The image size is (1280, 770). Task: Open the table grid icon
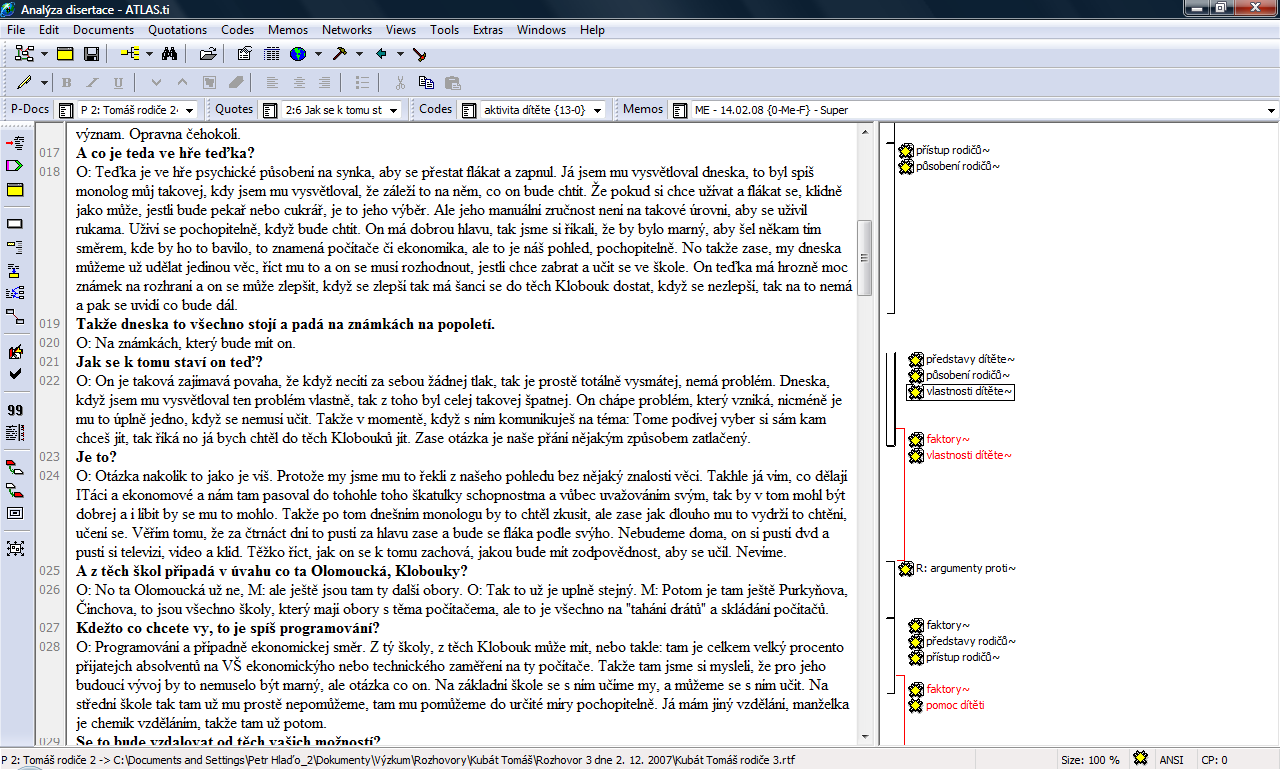(x=272, y=53)
